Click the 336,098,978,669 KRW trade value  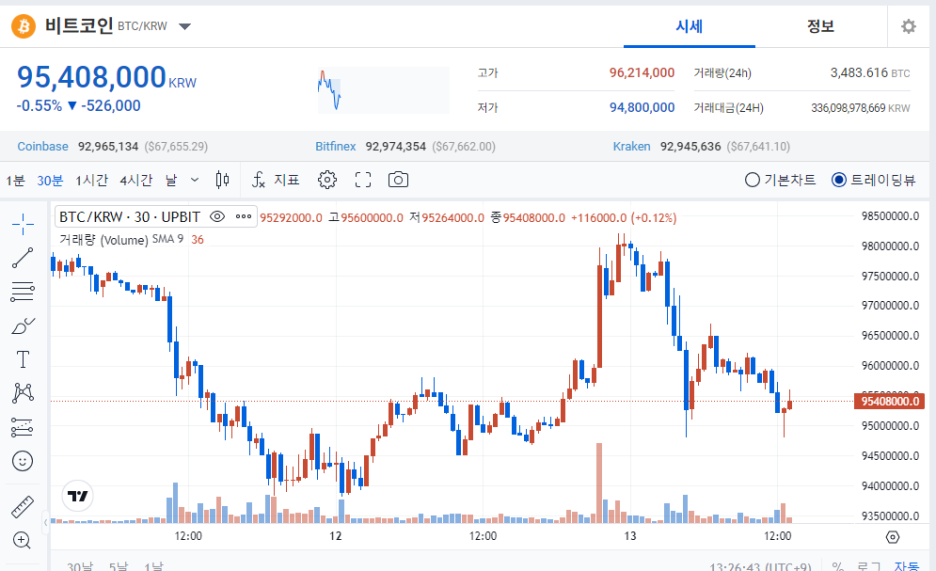(861, 108)
